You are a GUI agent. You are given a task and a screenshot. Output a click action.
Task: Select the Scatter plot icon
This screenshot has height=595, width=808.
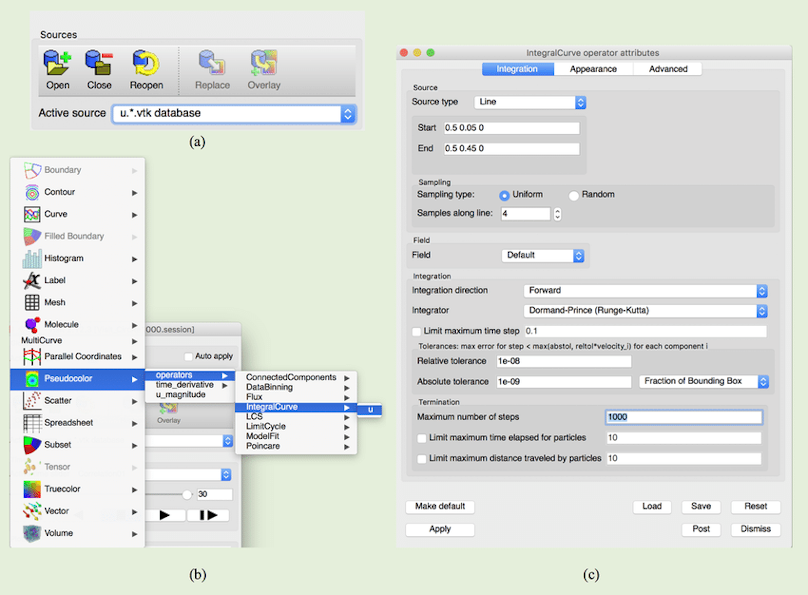[x=32, y=401]
